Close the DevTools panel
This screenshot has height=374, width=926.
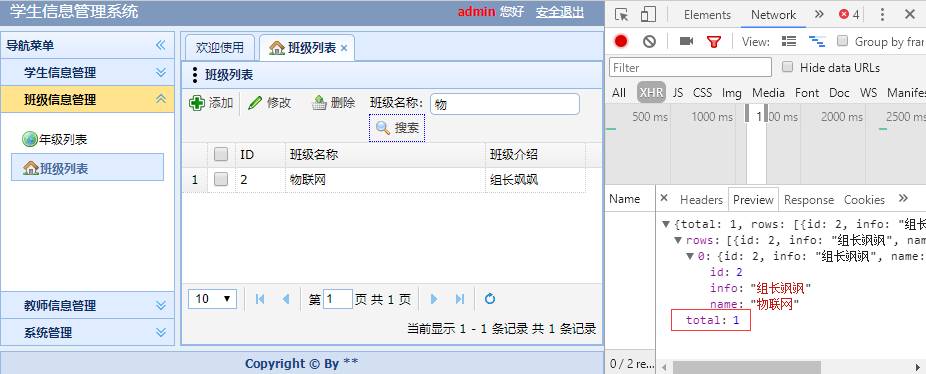[x=909, y=15]
